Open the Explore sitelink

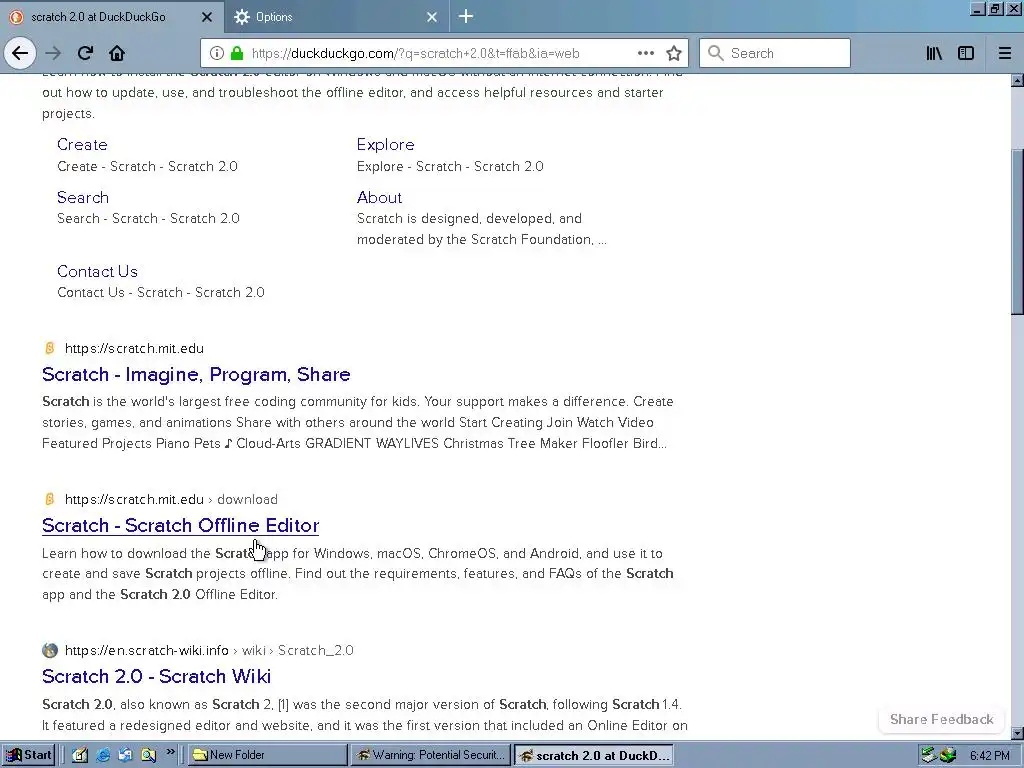click(385, 144)
